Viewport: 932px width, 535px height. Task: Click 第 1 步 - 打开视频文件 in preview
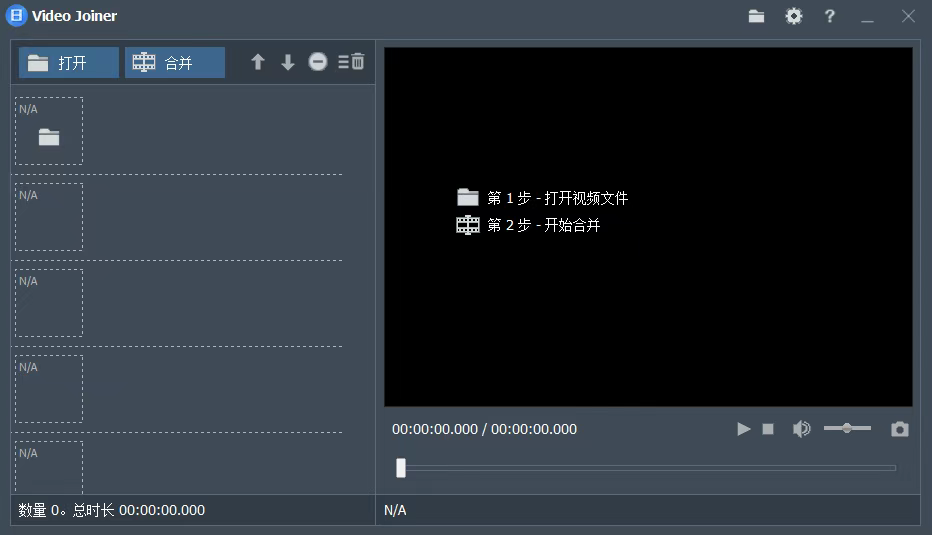558,198
